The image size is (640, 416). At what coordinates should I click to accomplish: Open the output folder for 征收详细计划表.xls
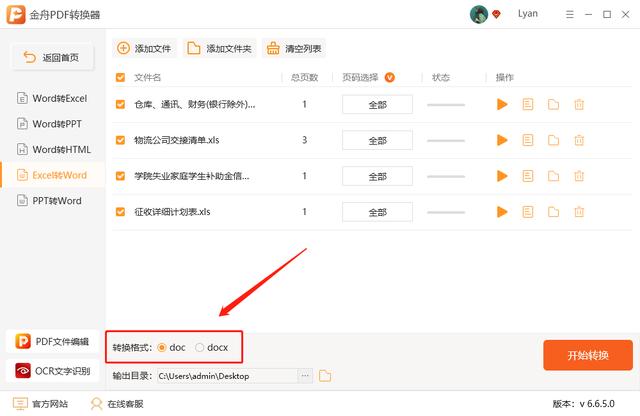click(553, 212)
